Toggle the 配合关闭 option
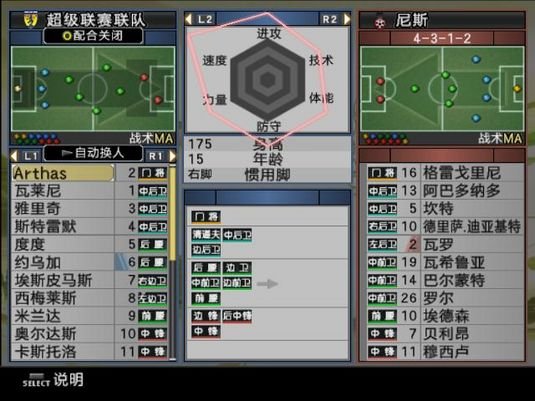Image resolution: width=535 pixels, height=401 pixels. coord(93,35)
